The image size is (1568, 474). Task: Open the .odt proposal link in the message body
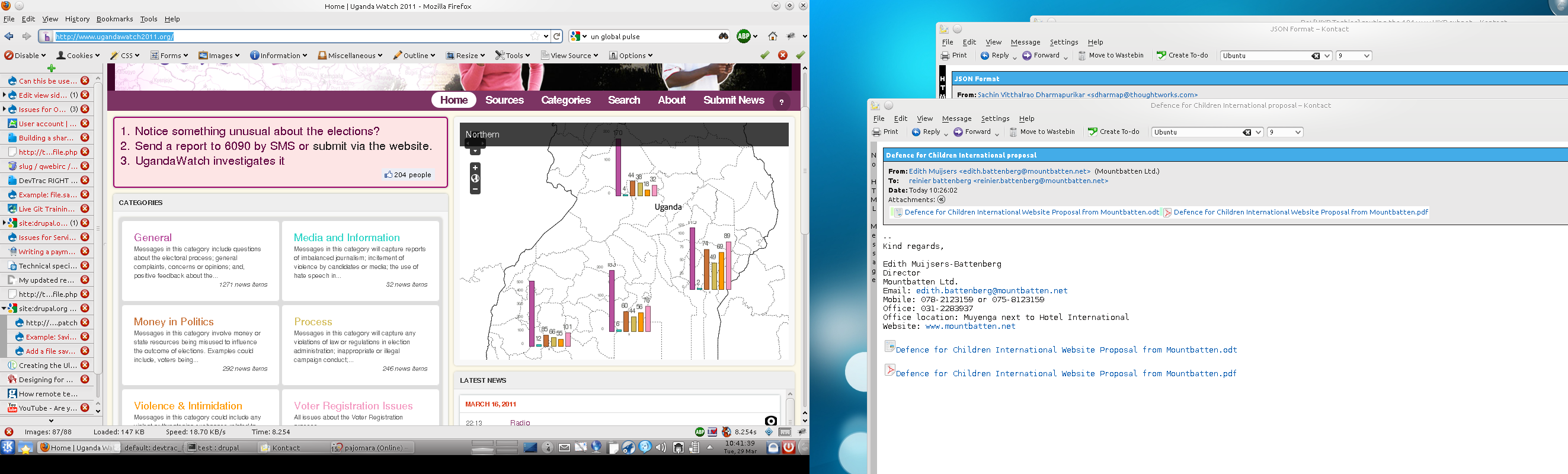click(1067, 350)
